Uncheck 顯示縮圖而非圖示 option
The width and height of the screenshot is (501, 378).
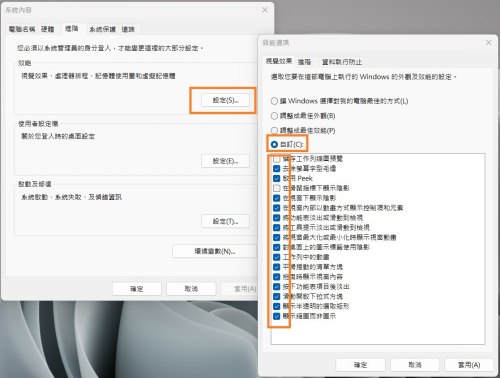pos(276,316)
